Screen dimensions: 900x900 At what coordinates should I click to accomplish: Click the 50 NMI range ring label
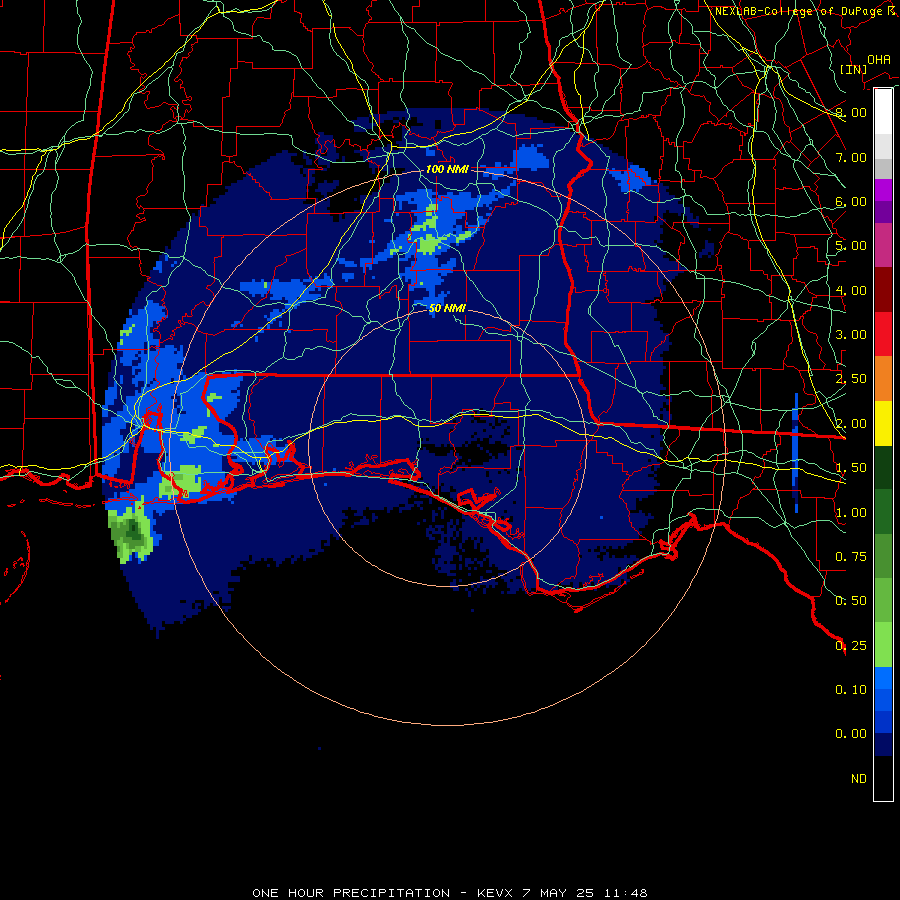point(447,308)
